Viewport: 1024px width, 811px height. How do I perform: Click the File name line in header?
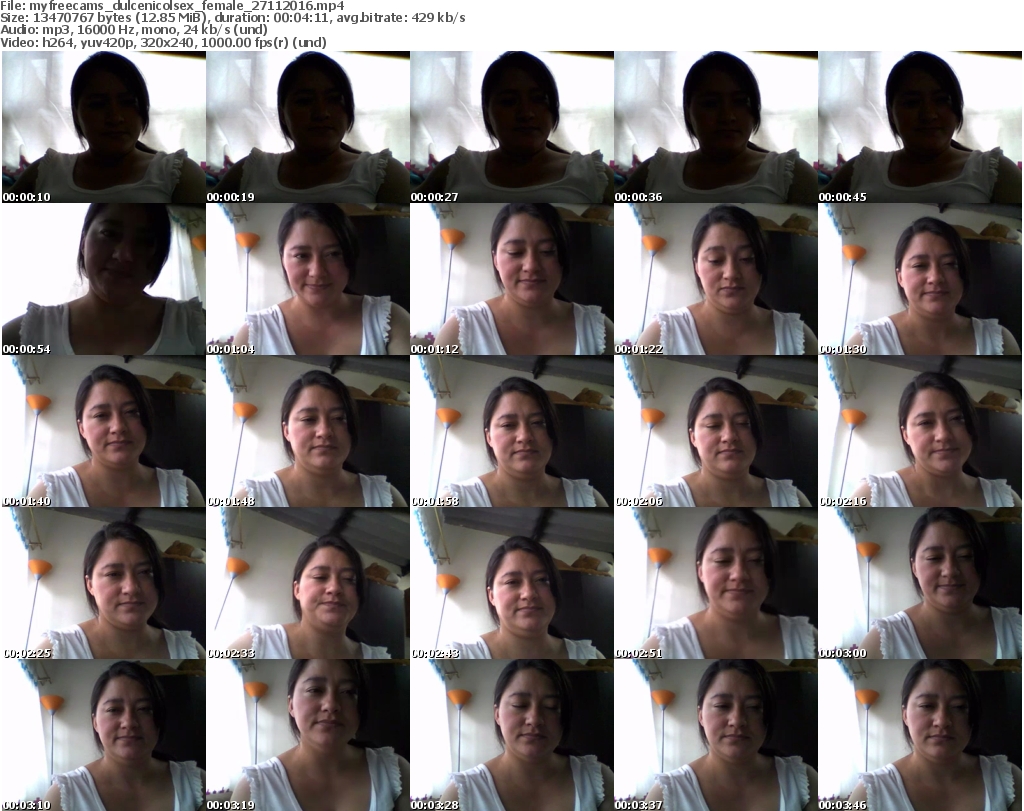(x=180, y=6)
